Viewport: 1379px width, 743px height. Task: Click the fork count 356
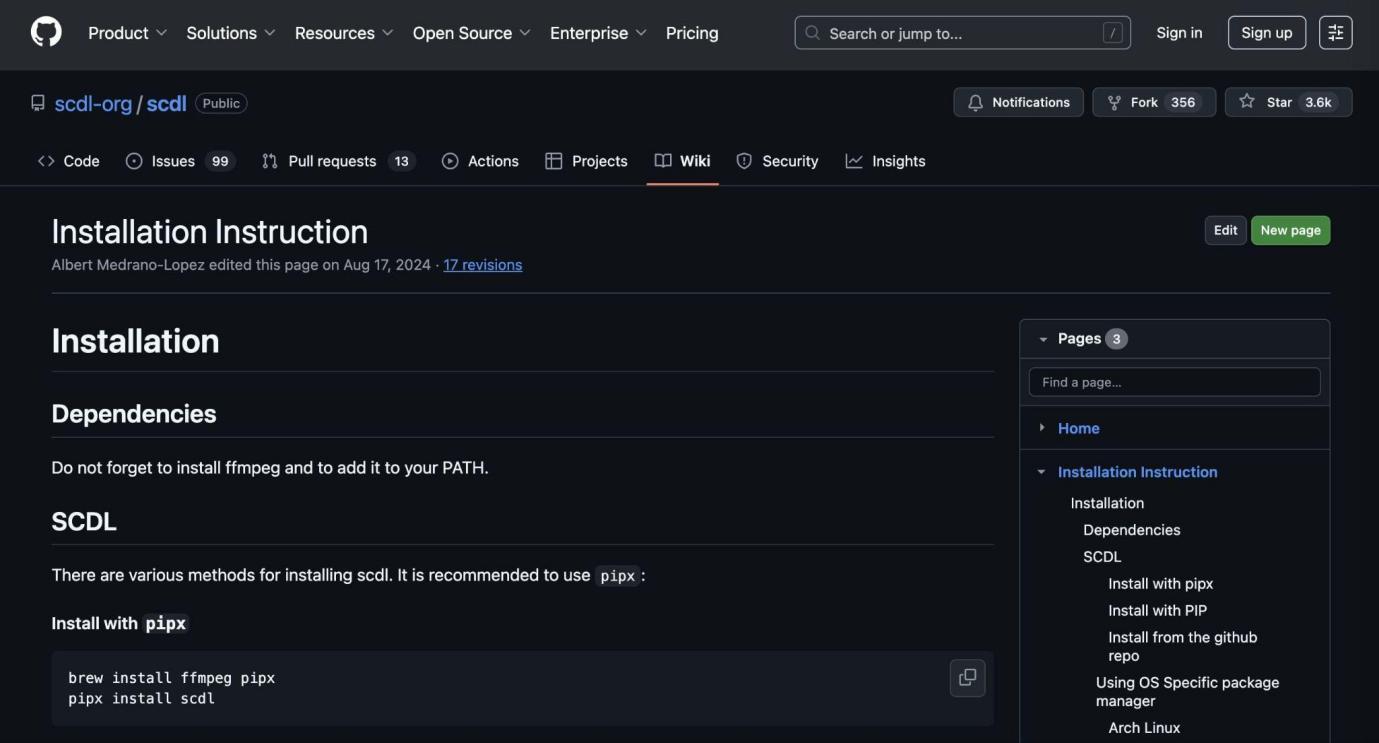click(1183, 102)
